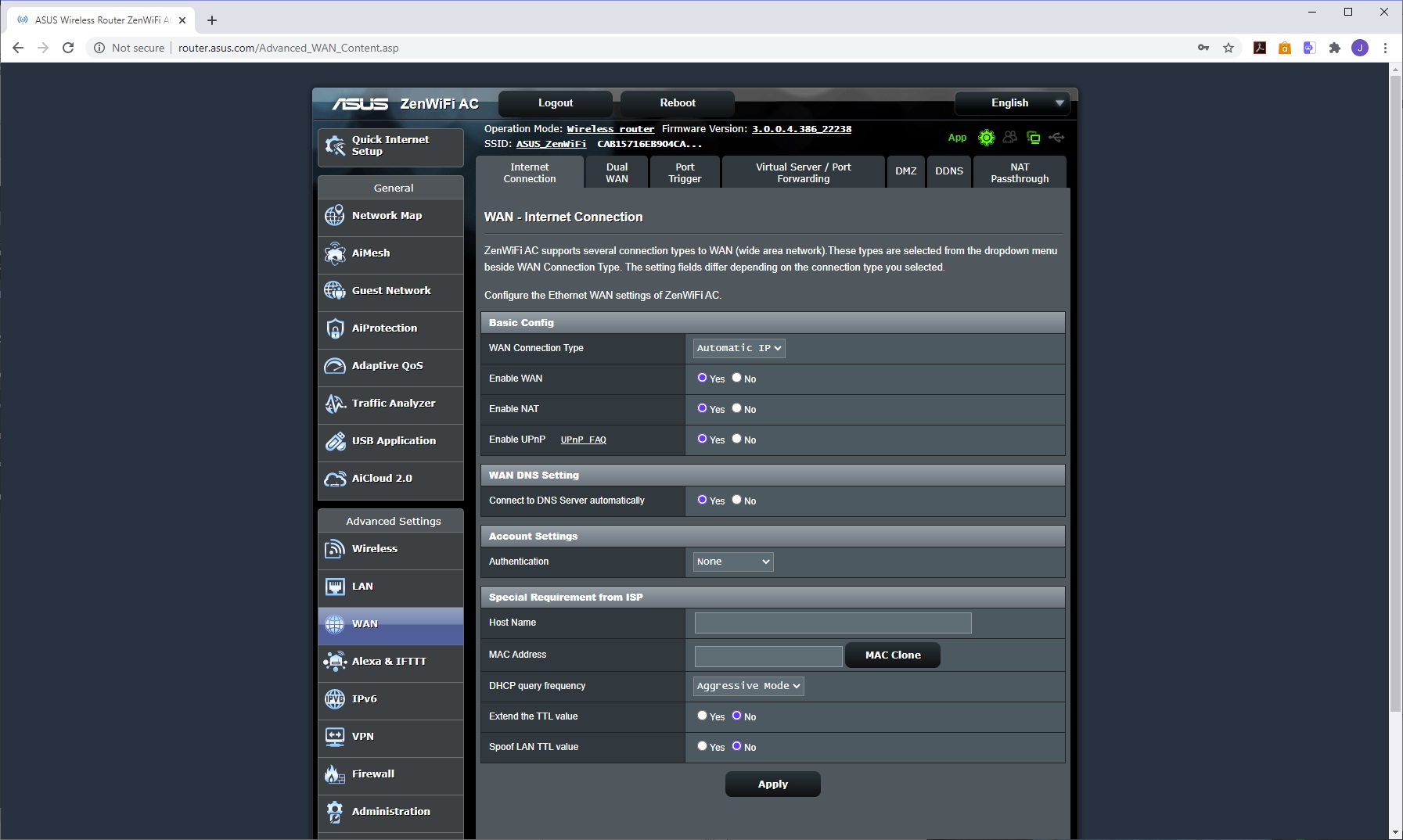Open the UPnP FAQ link
Screen dimensions: 1403x840
tap(583, 440)
